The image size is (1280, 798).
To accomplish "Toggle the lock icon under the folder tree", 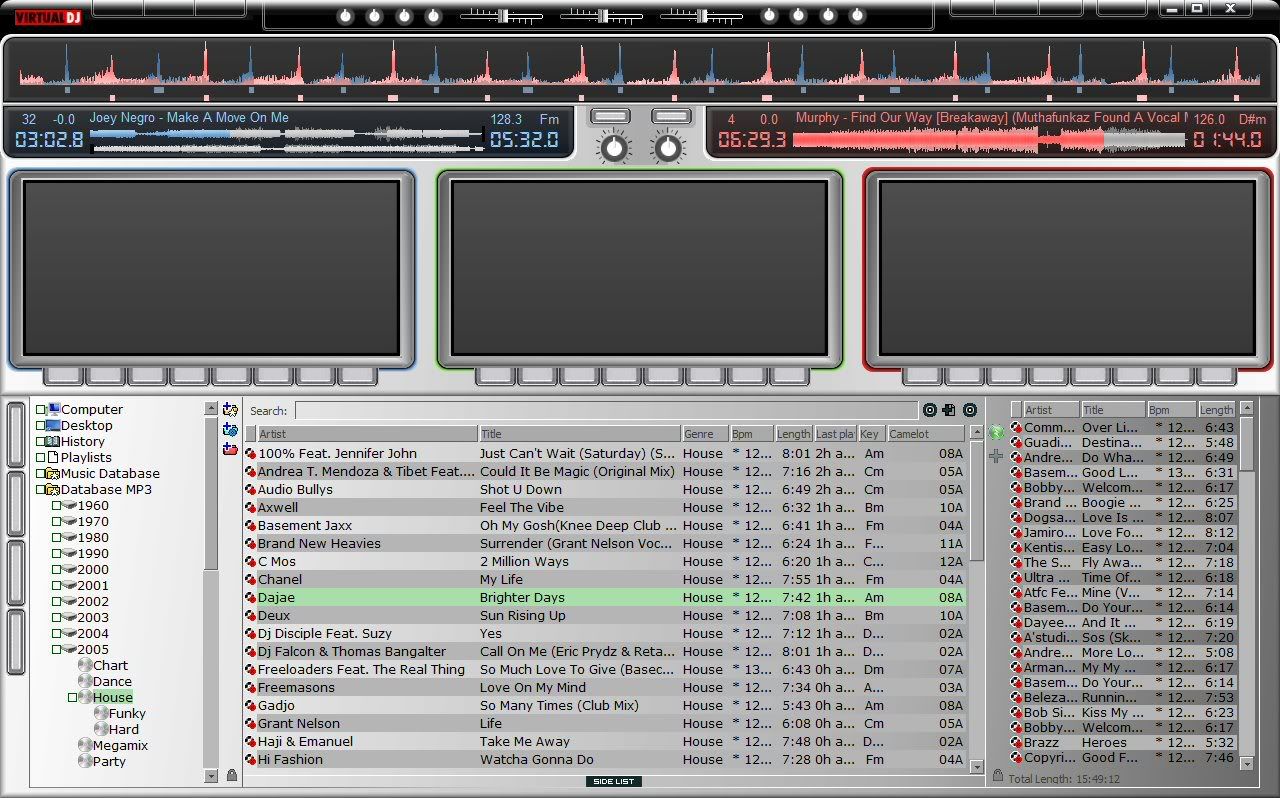I will 232,775.
